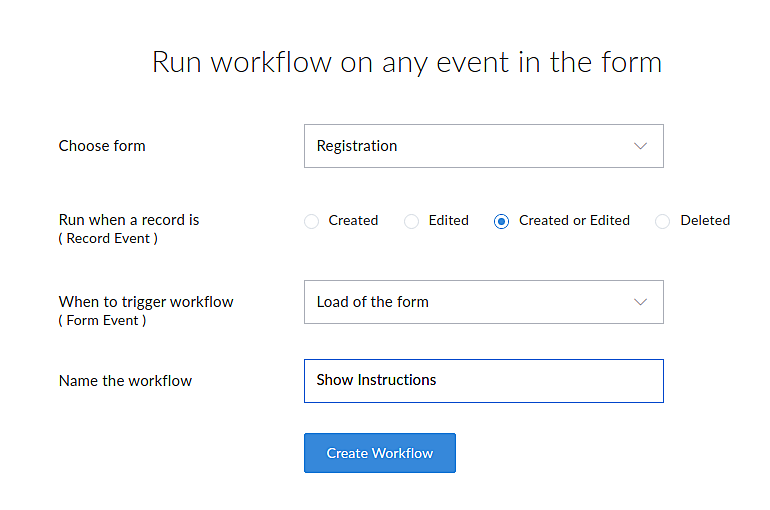The width and height of the screenshot is (770, 510).
Task: Click the 'Created' option label text
Action: 353,221
